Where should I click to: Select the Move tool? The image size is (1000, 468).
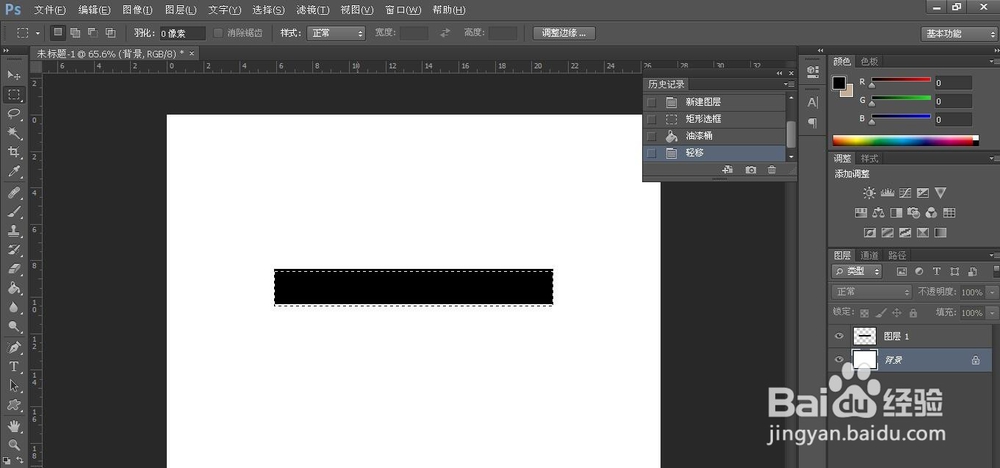[x=14, y=75]
